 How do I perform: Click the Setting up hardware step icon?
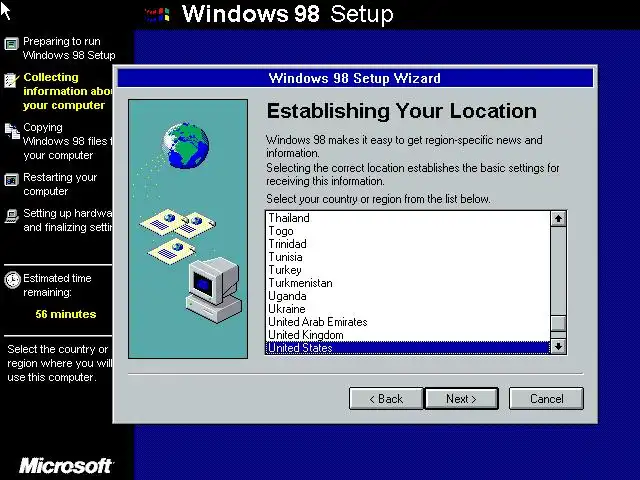tap(11, 216)
